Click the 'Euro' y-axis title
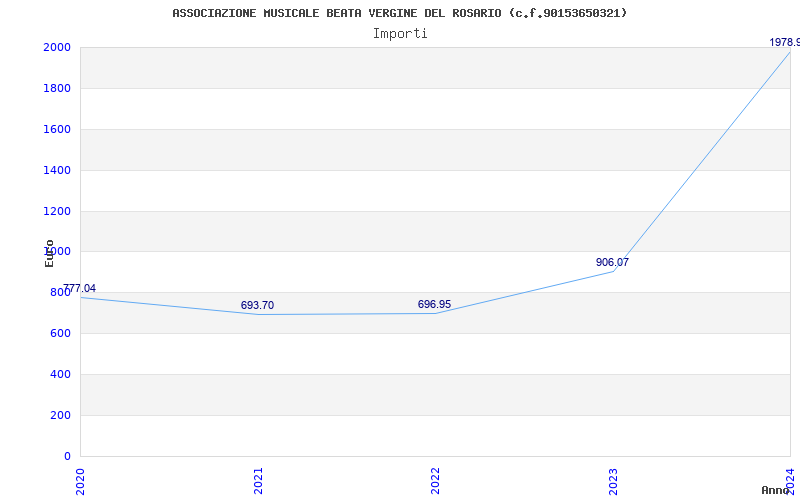Viewport: 800px width, 500px height. click(x=49, y=253)
